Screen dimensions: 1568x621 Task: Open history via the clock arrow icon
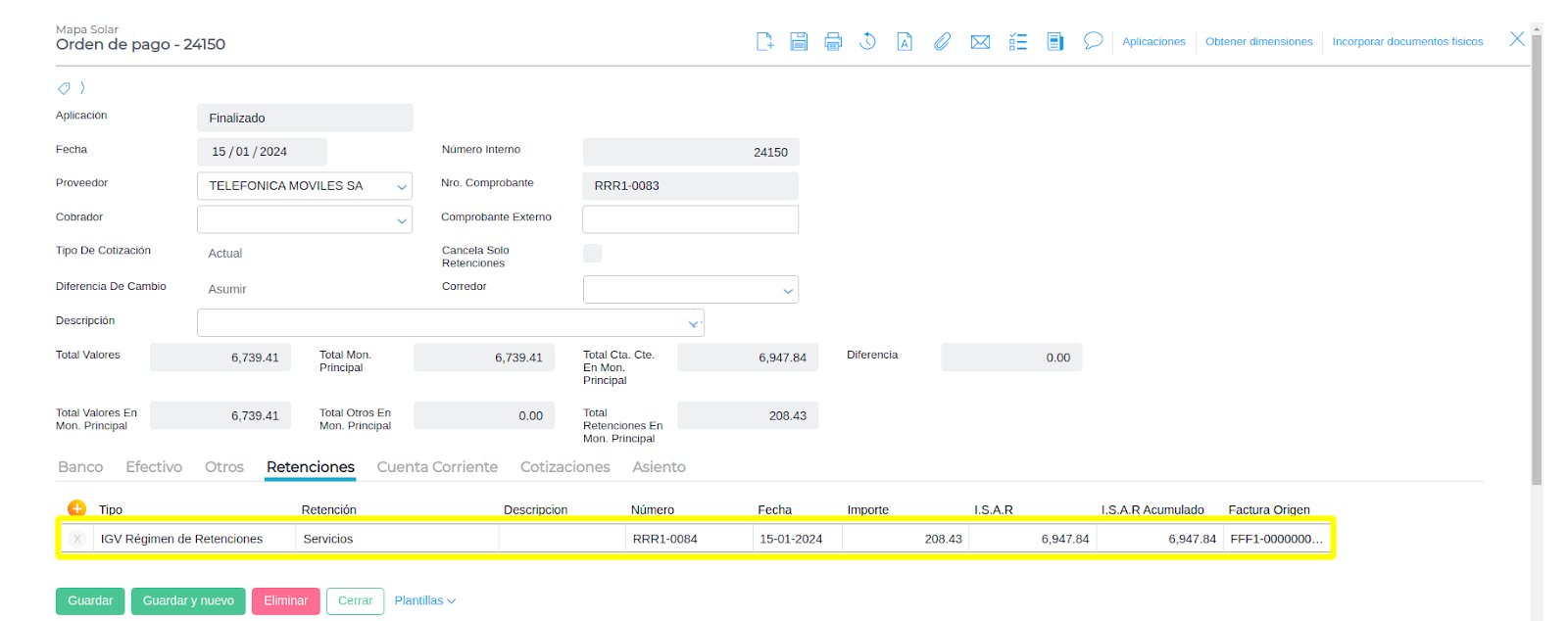point(867,41)
